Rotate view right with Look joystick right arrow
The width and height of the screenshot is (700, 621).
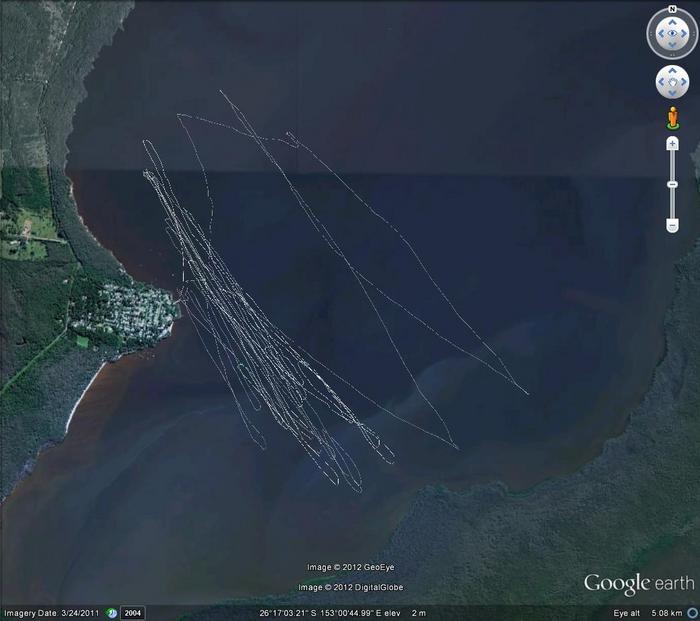[x=683, y=33]
